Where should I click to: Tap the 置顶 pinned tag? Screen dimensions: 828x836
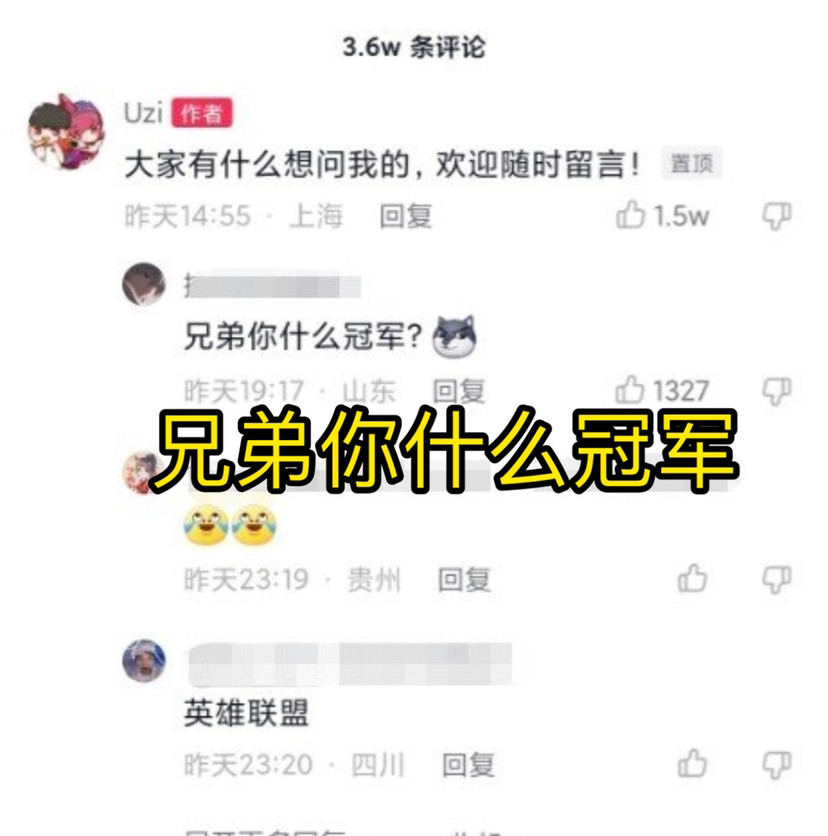[x=692, y=163]
